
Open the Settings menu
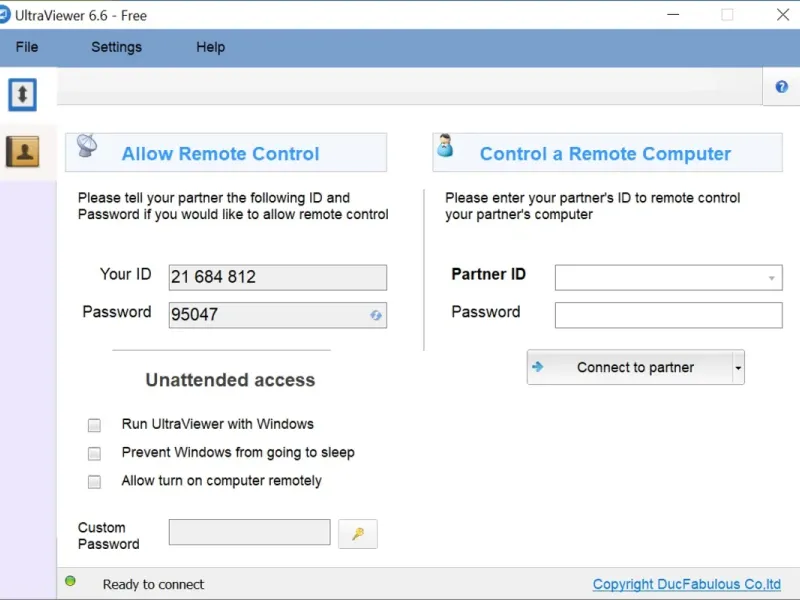[x=116, y=47]
